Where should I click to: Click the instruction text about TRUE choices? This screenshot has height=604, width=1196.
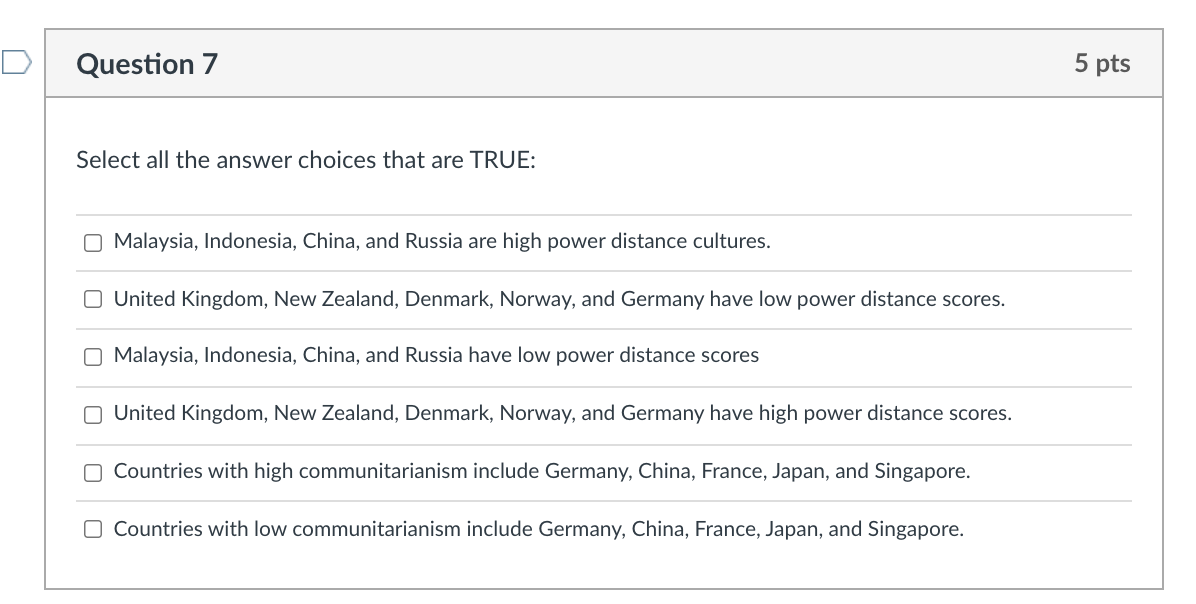306,160
